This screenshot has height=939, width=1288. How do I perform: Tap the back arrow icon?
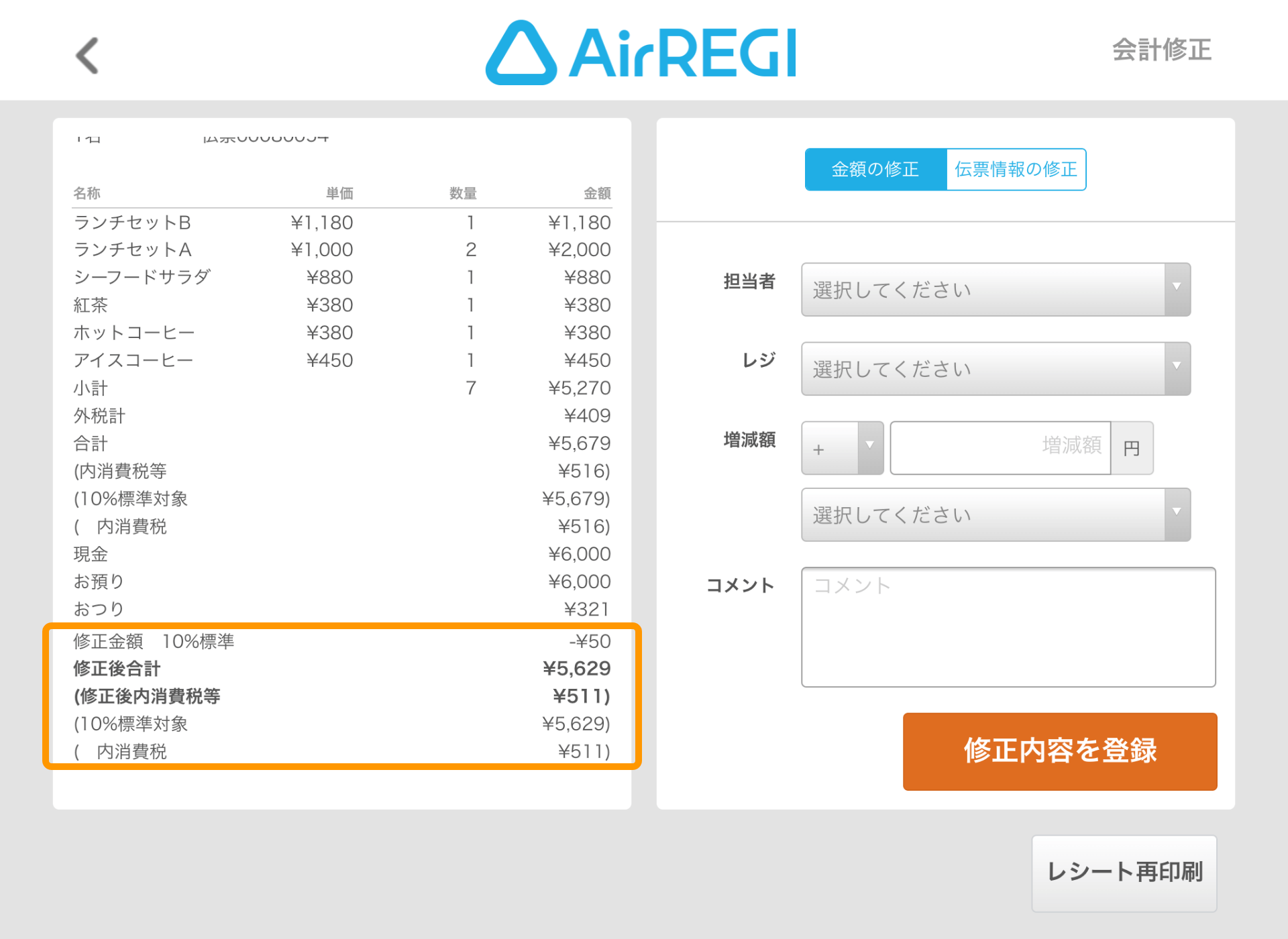tap(88, 56)
